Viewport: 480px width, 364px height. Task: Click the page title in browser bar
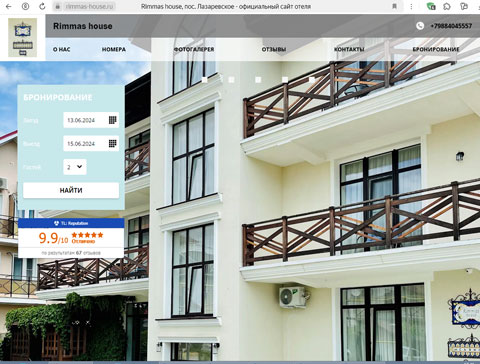(226, 6)
